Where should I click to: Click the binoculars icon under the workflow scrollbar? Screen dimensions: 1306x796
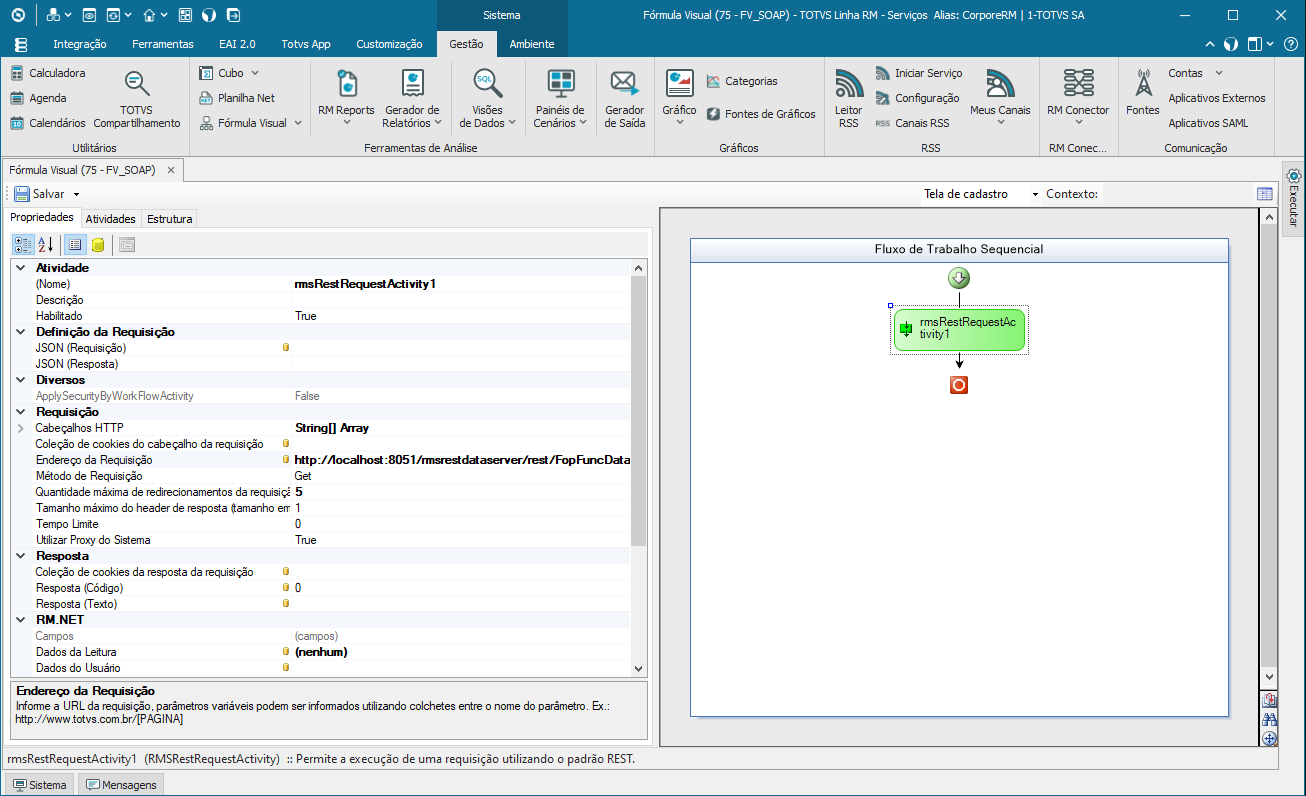tap(1270, 720)
